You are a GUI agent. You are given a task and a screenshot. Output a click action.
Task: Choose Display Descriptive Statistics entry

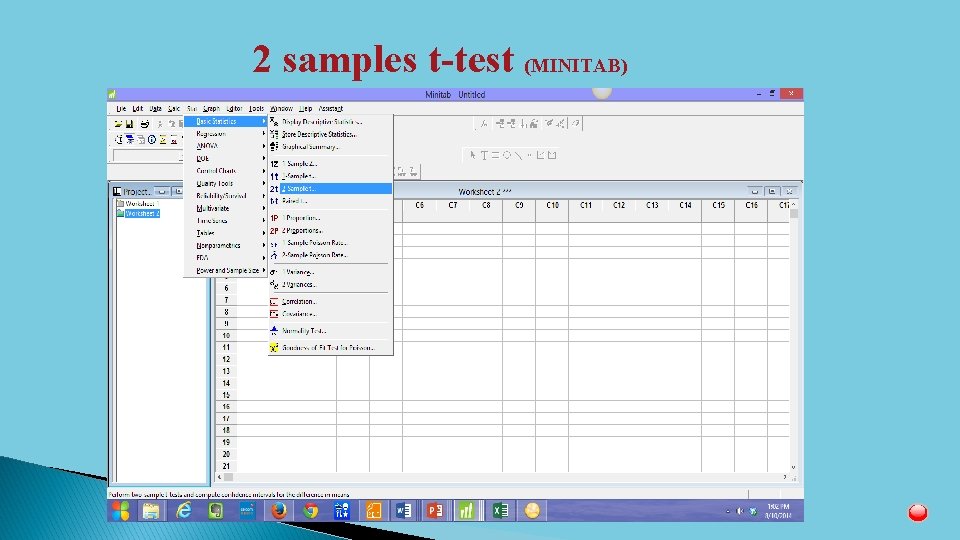coord(331,122)
